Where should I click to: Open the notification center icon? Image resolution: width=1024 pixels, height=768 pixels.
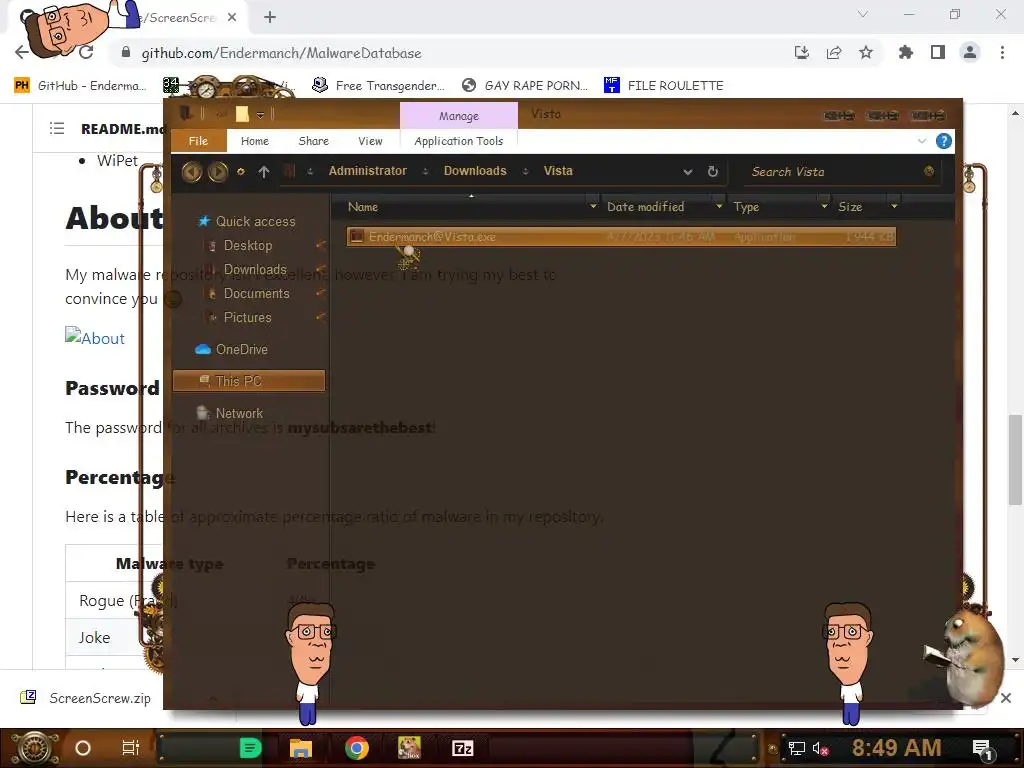tap(983, 750)
